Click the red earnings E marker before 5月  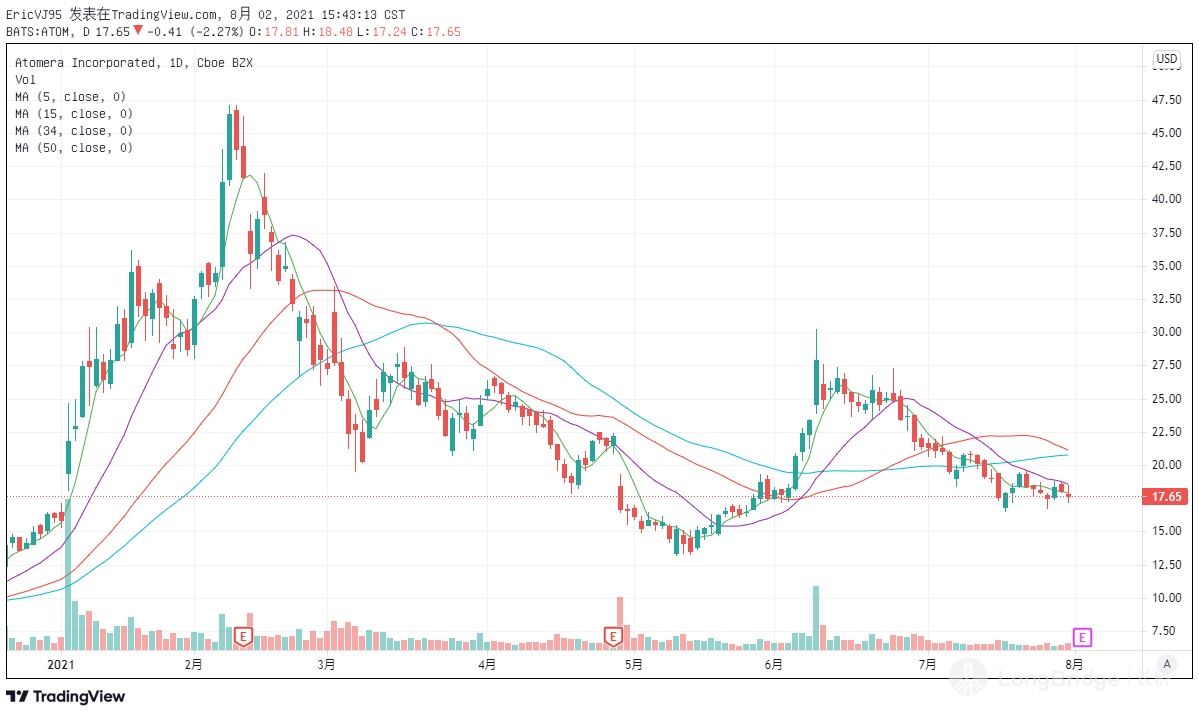tap(613, 636)
